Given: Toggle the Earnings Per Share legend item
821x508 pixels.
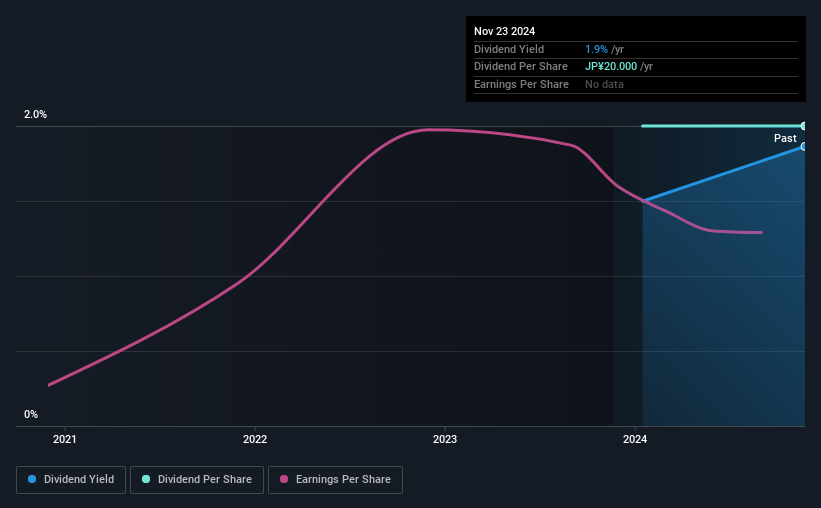Looking at the screenshot, I should 335,480.
